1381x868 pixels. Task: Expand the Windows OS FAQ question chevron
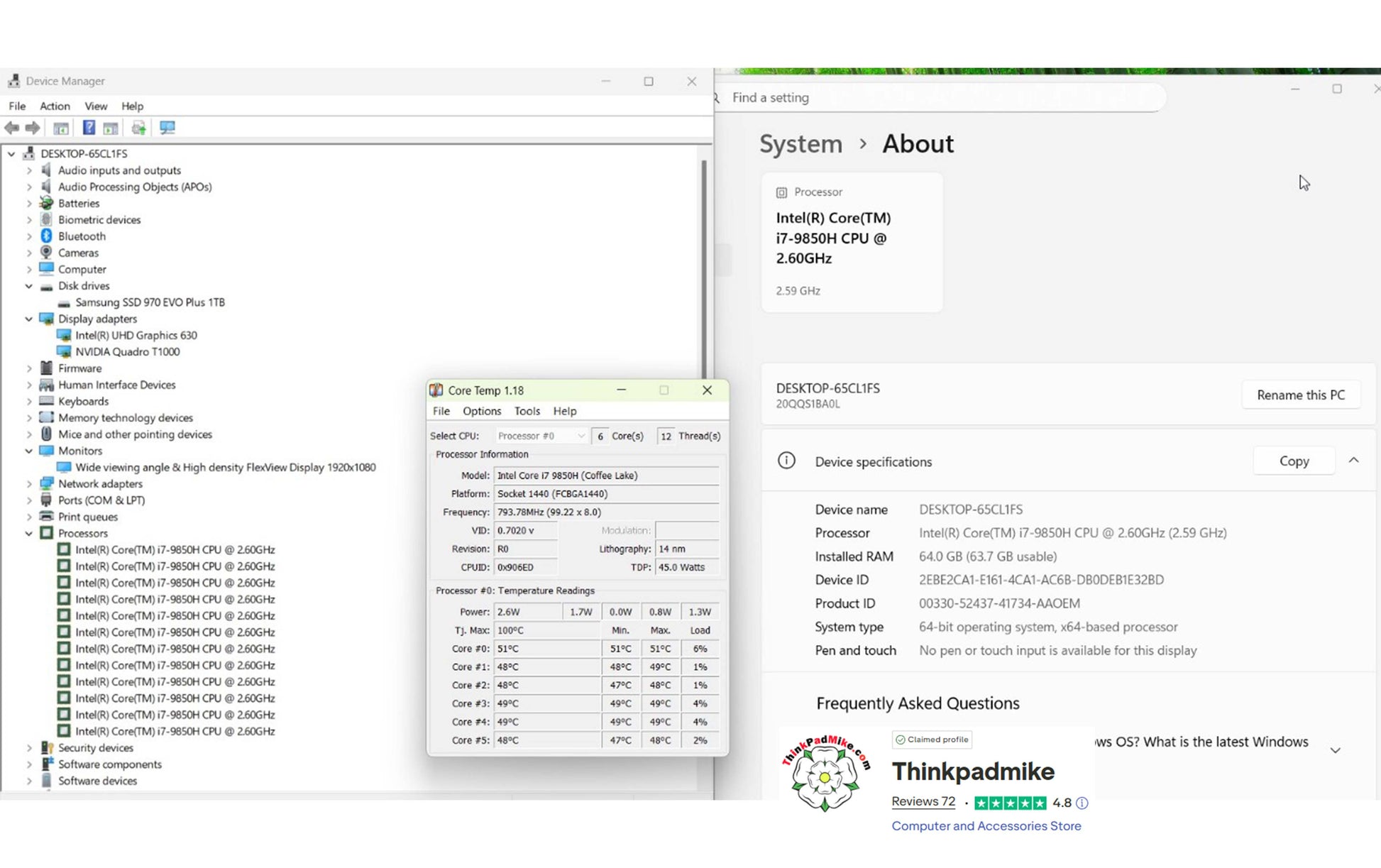coord(1335,750)
